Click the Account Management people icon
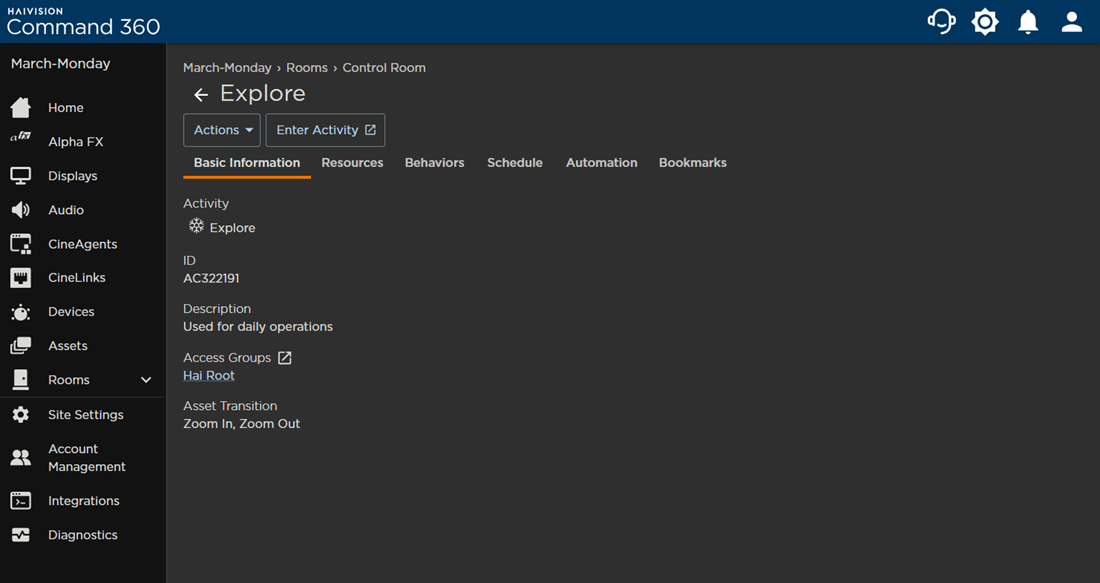 click(20, 457)
